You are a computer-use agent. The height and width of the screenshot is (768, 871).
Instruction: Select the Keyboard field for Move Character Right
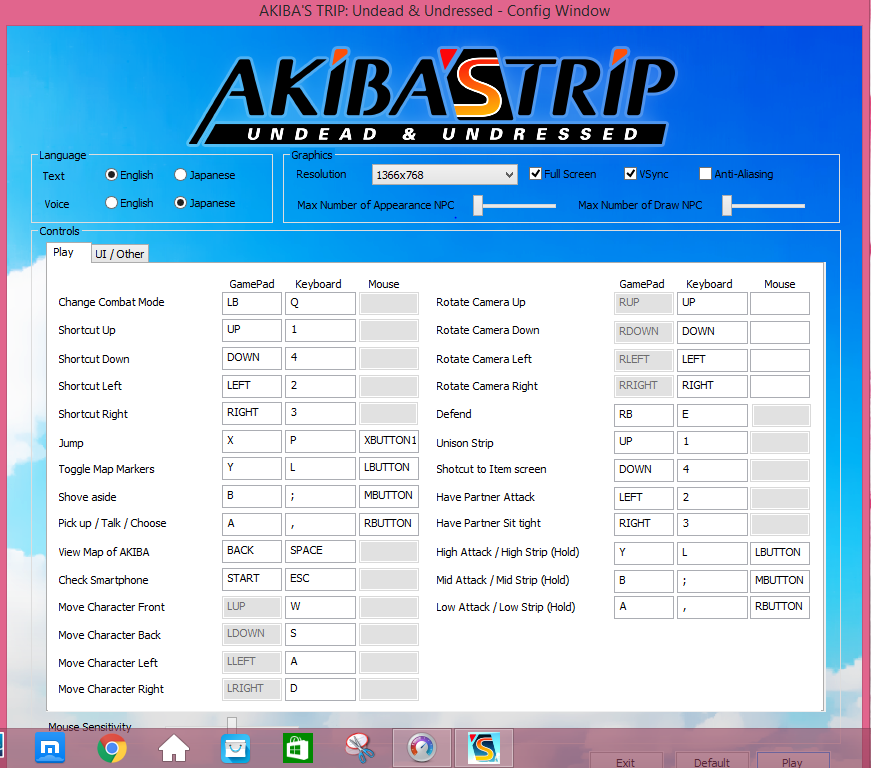(321, 689)
